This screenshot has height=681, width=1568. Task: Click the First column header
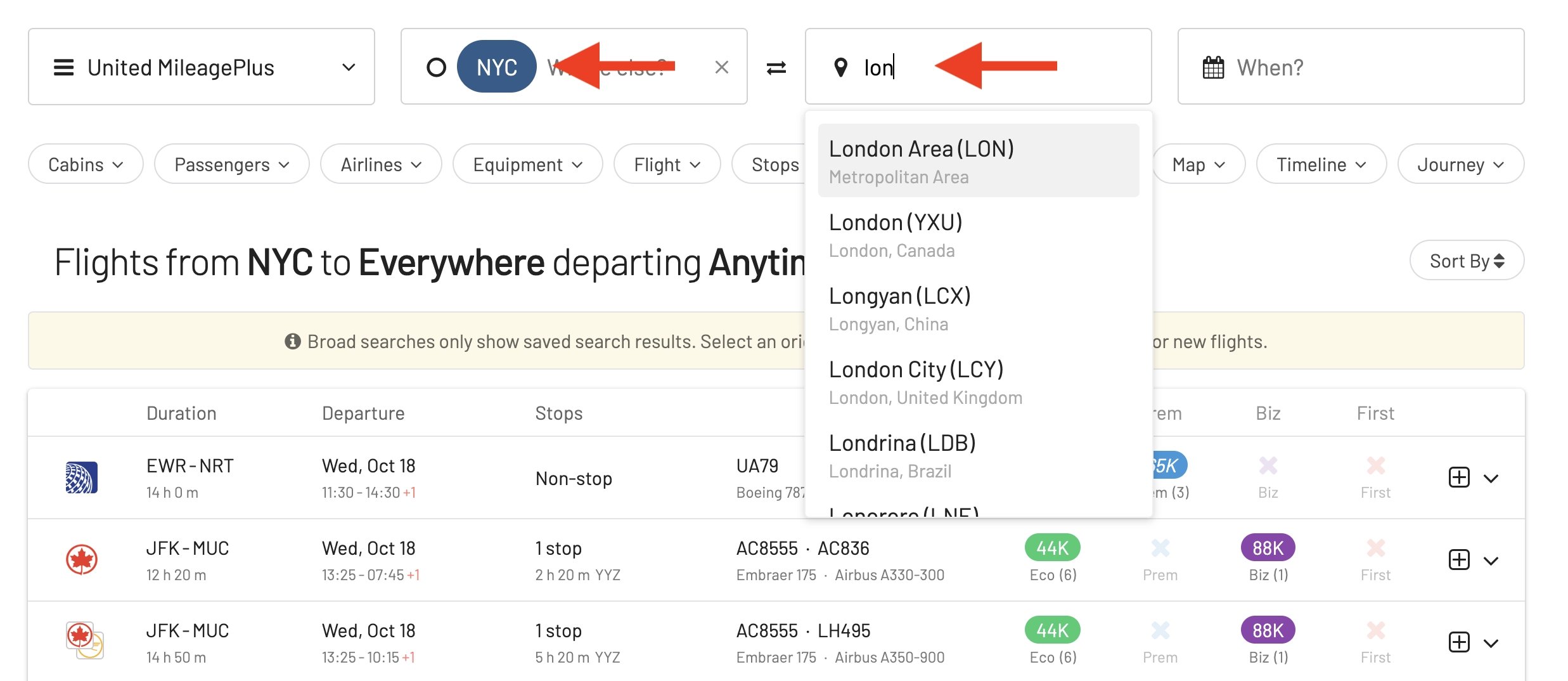(1375, 413)
